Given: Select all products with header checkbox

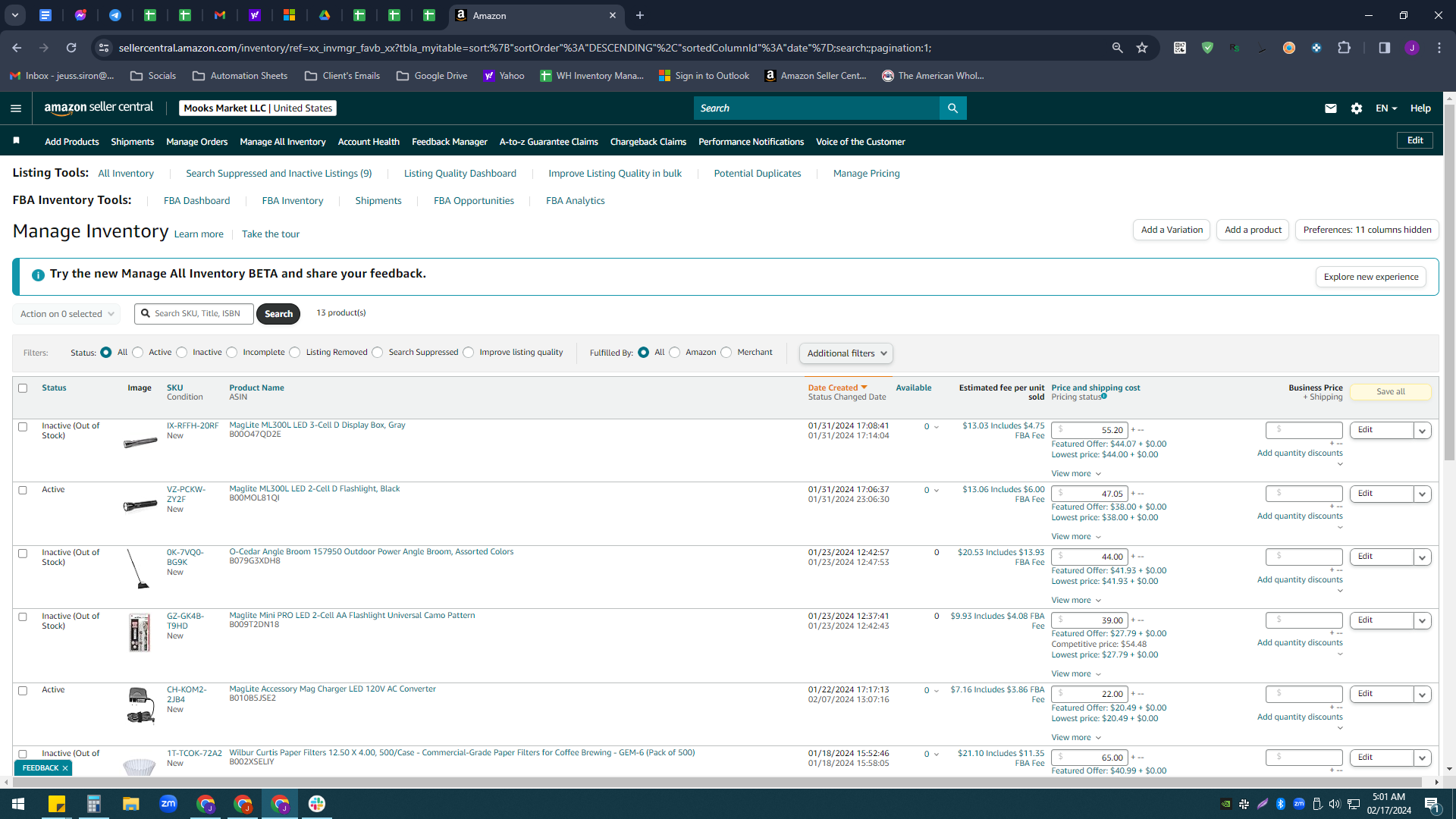Looking at the screenshot, I should [x=23, y=388].
